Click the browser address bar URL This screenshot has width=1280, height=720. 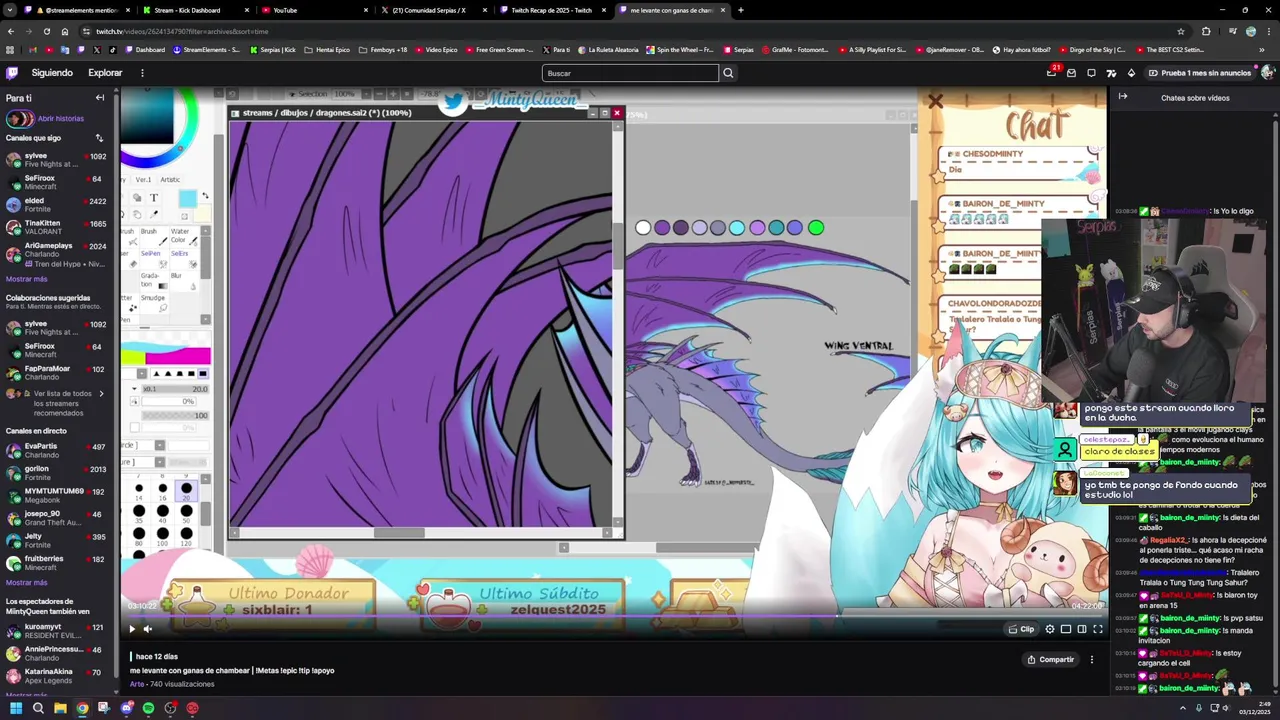182,31
